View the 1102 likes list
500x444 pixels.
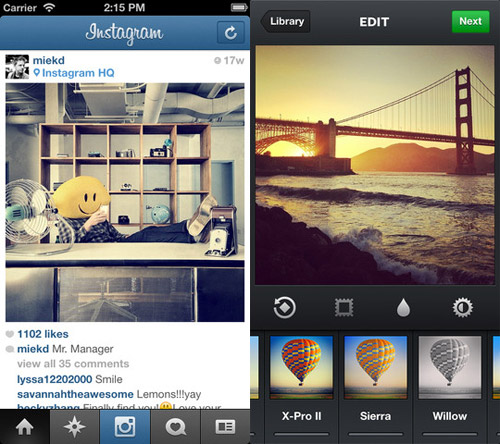click(43, 334)
